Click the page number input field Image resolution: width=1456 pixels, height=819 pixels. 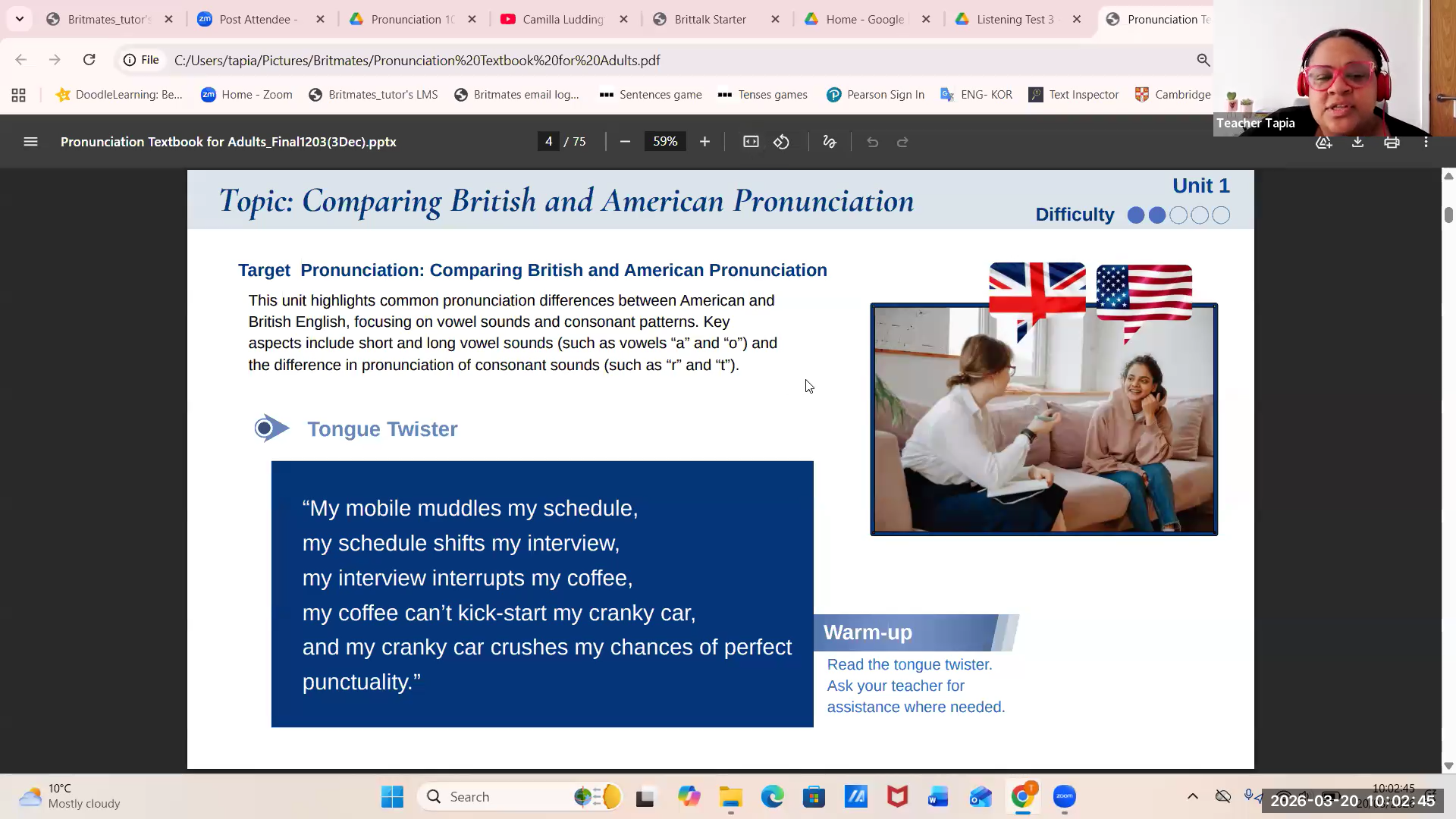[548, 142]
